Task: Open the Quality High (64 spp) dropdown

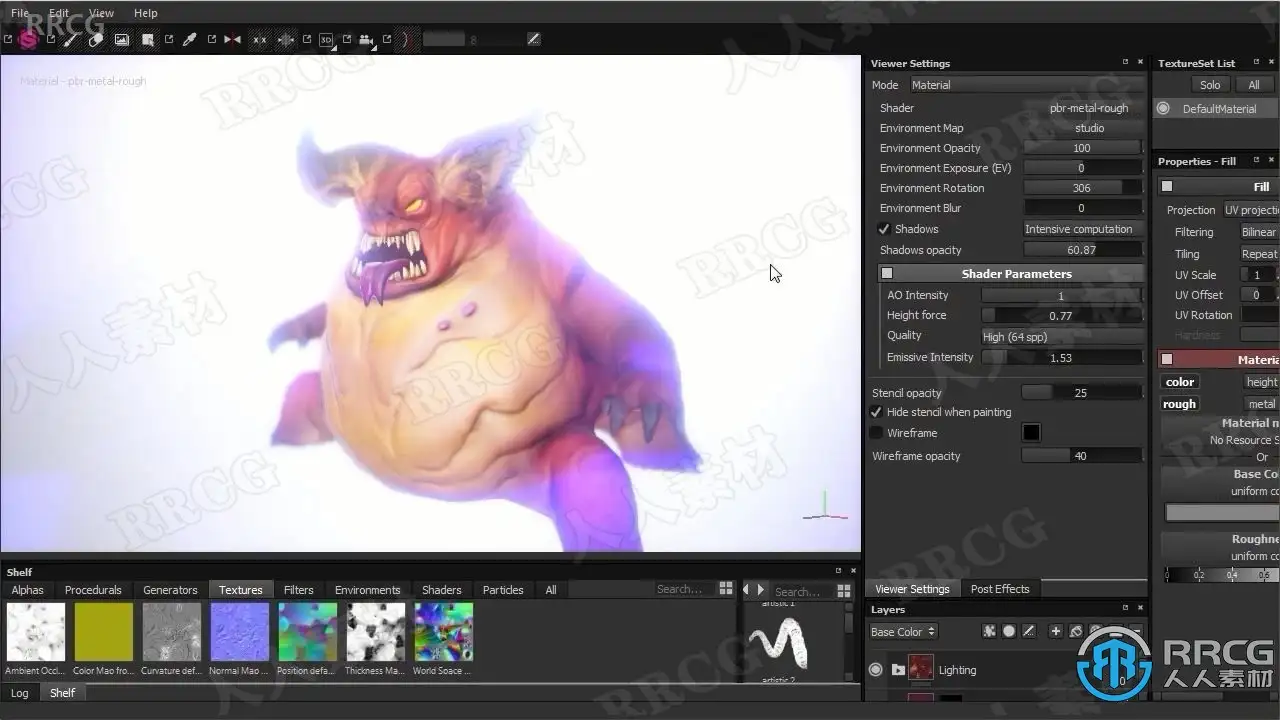Action: click(x=1061, y=337)
